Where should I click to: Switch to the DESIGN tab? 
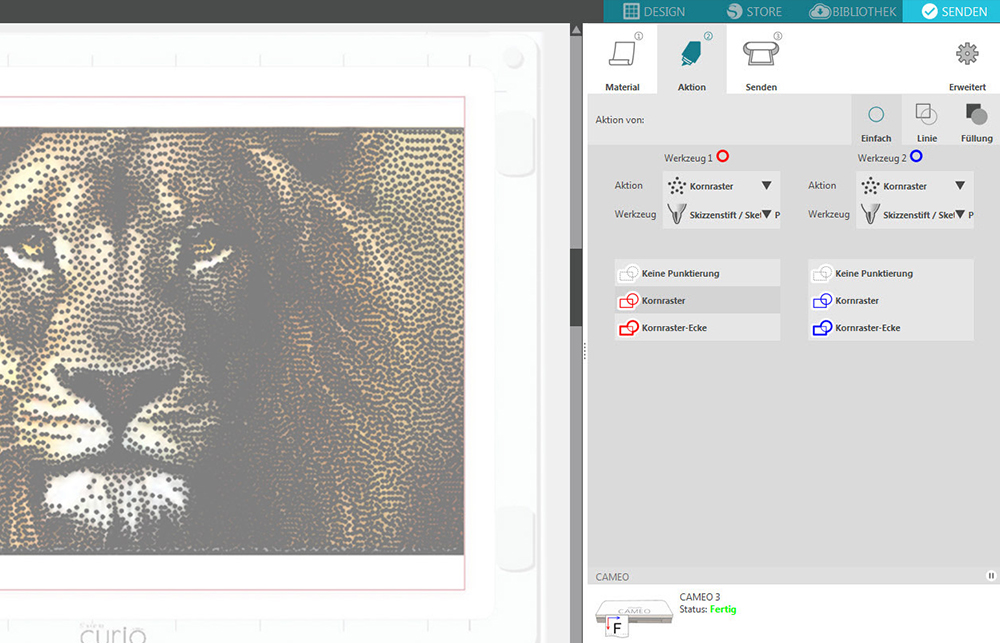[654, 11]
